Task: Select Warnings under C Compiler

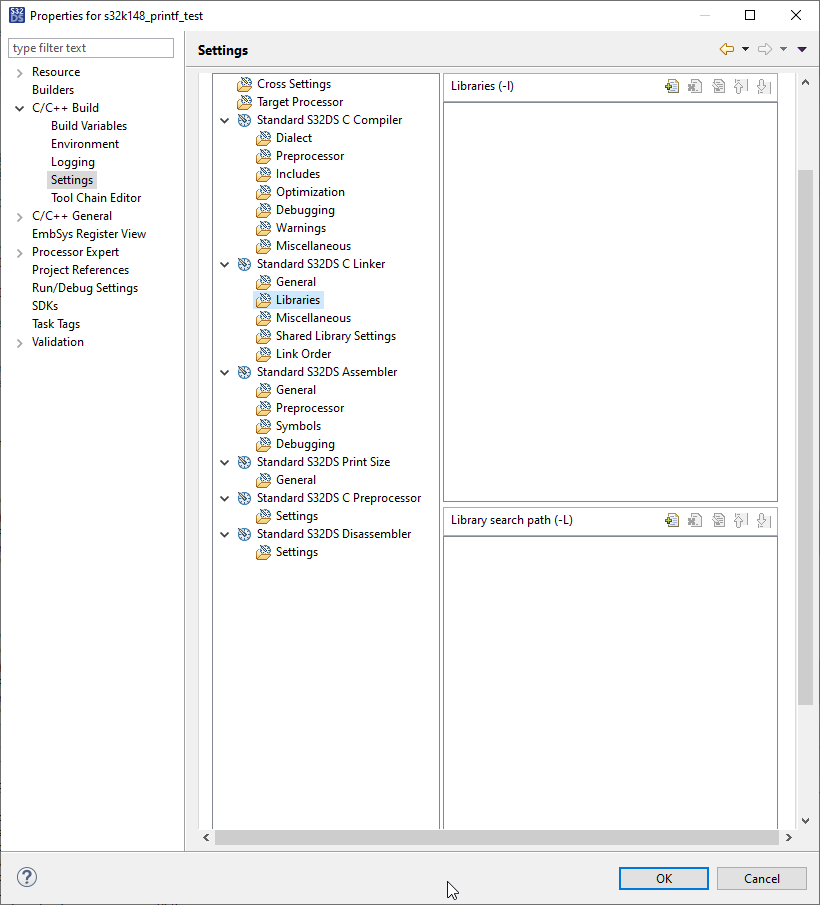Action: (x=301, y=228)
